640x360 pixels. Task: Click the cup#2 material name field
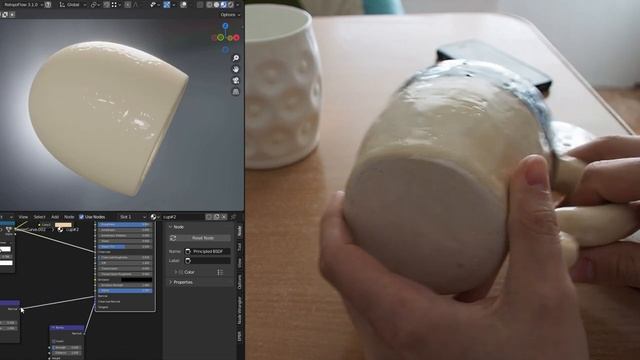coord(183,217)
